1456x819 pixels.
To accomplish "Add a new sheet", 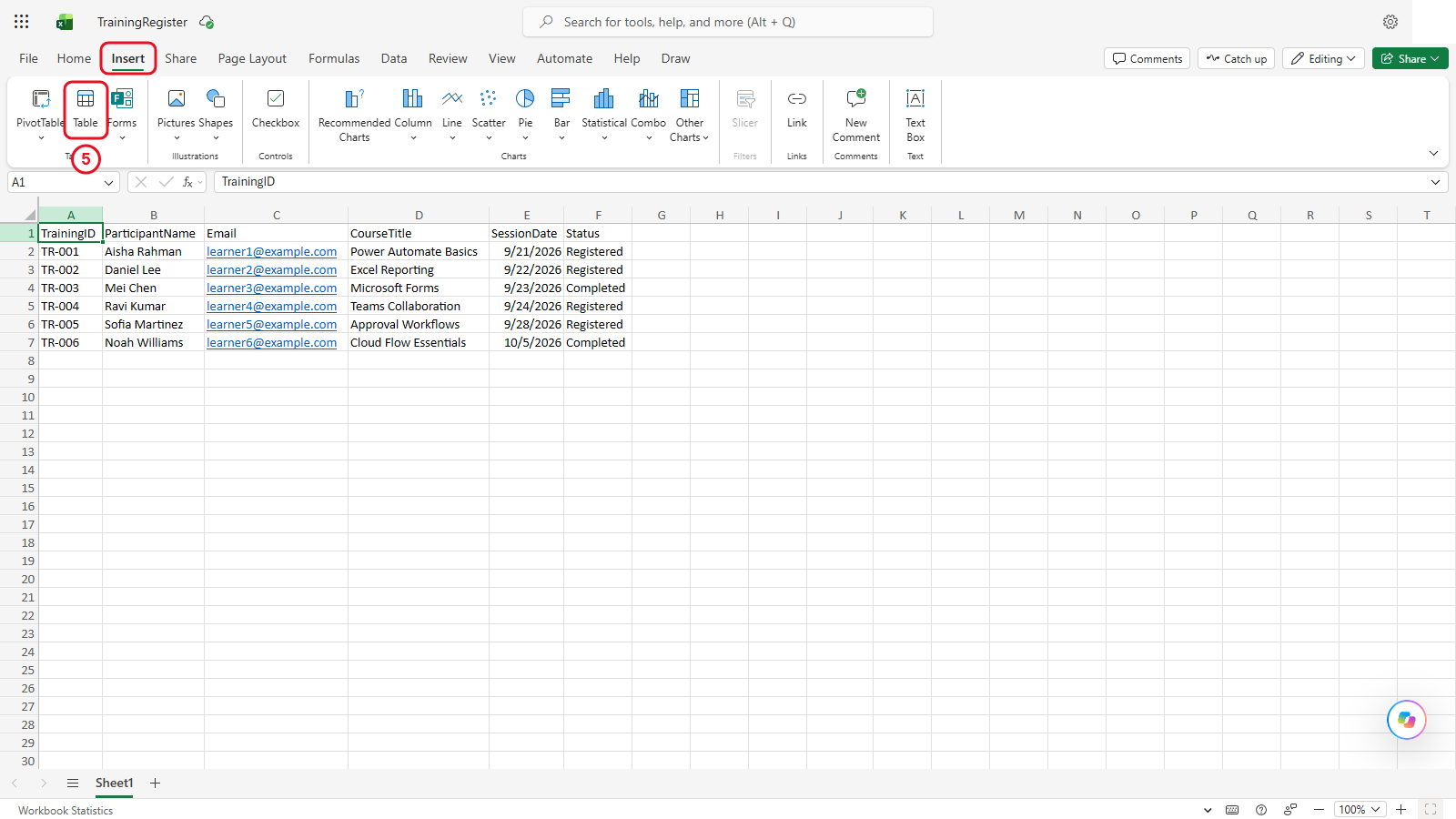I will [x=156, y=783].
